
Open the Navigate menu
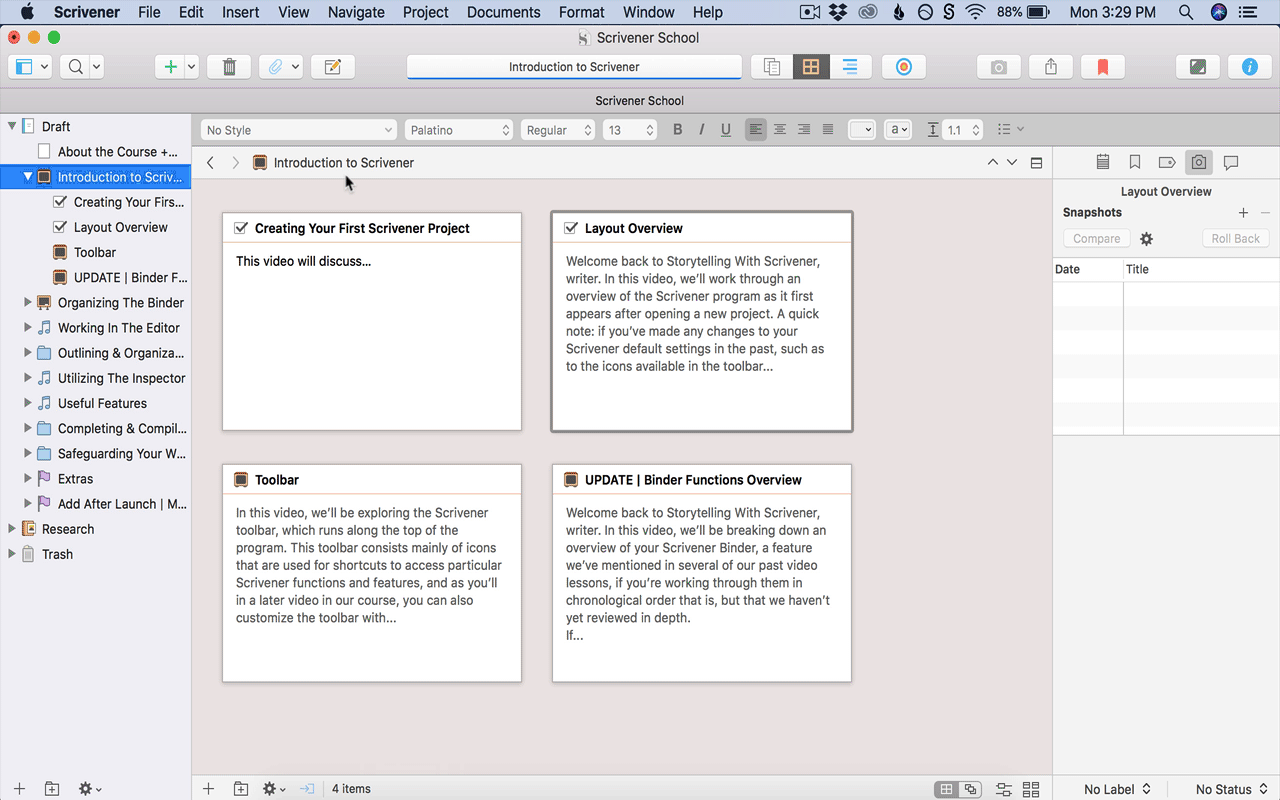coord(356,12)
